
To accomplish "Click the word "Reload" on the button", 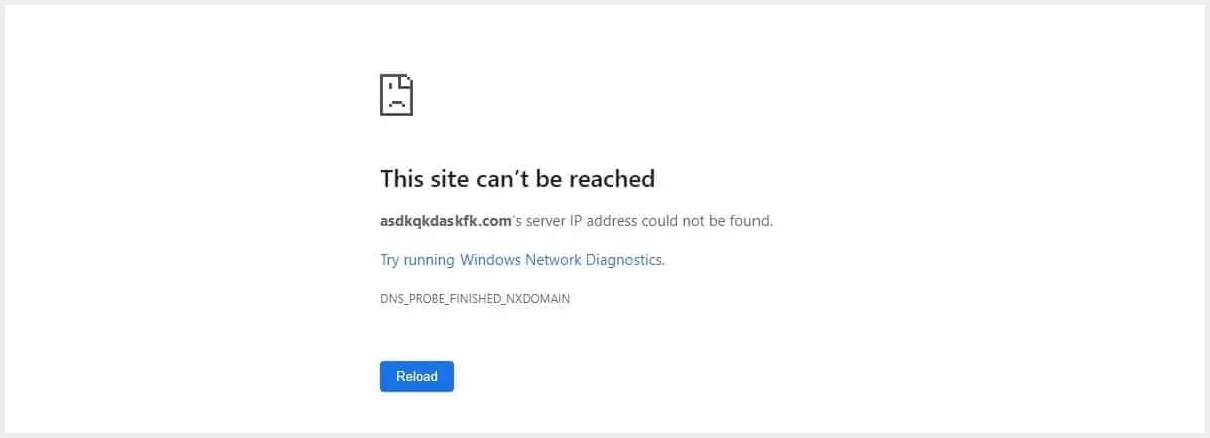I will click(417, 377).
